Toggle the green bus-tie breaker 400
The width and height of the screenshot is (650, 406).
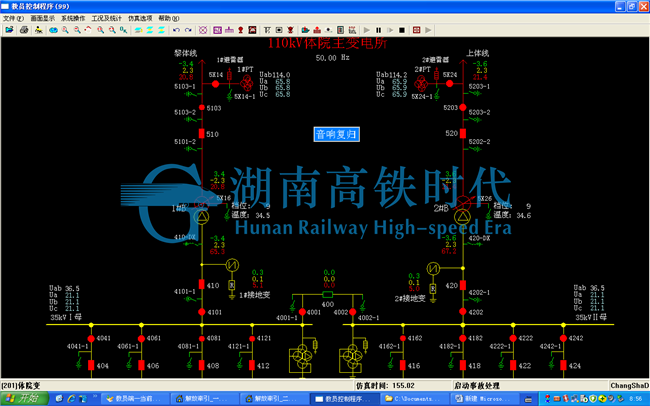pyautogui.click(x=327, y=294)
